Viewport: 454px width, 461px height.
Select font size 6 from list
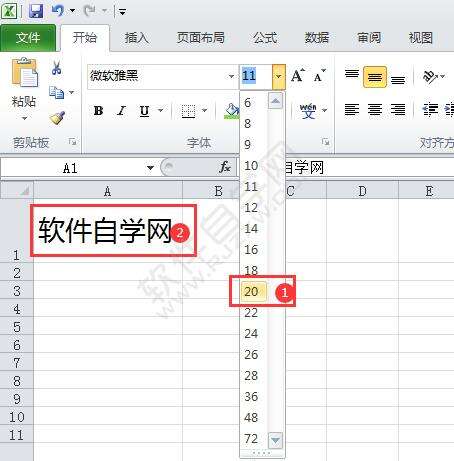click(247, 103)
